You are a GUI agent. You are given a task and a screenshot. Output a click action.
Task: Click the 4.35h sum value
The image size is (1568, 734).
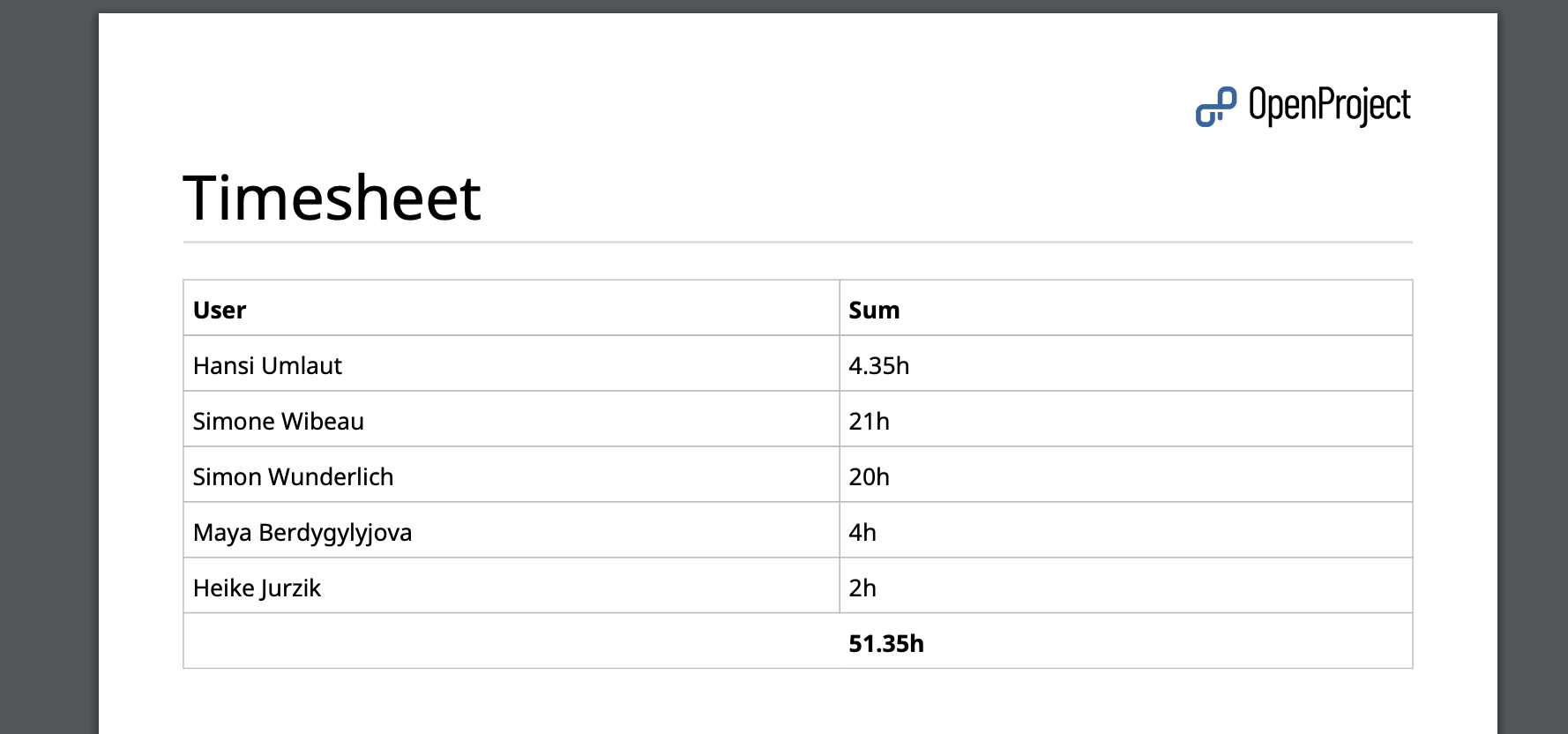point(878,365)
